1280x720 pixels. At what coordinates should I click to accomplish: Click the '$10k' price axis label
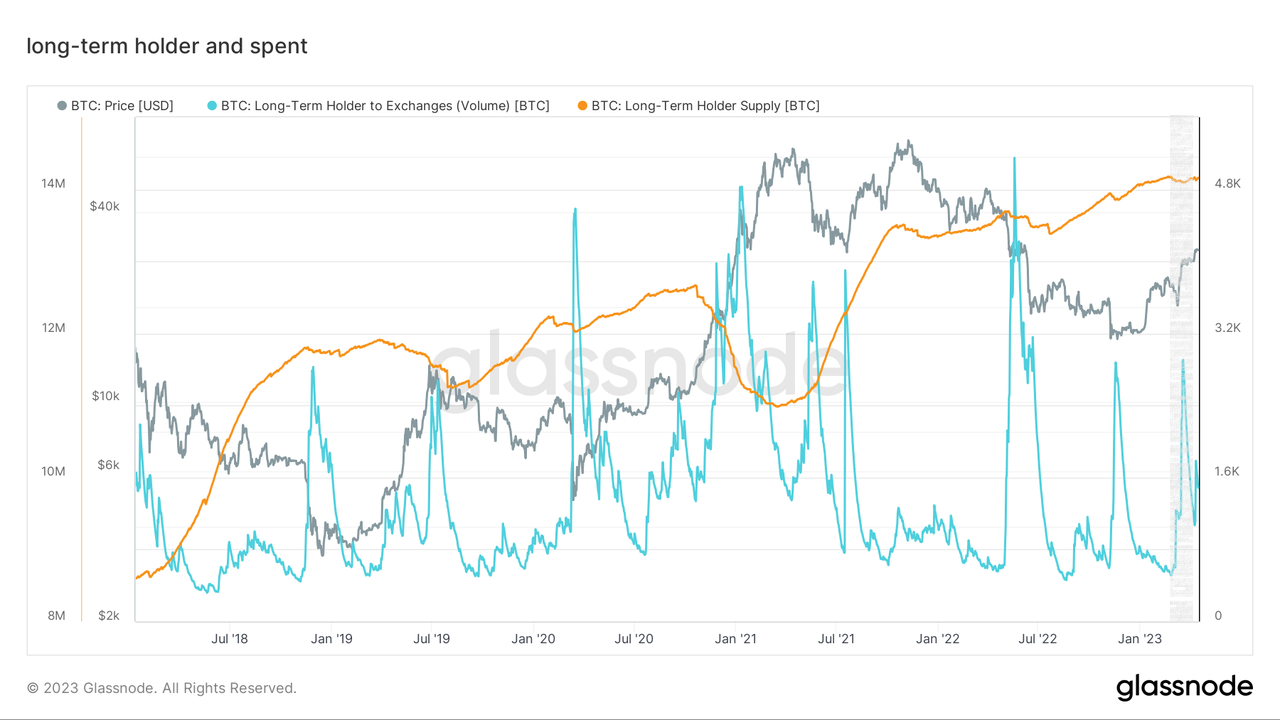point(104,396)
